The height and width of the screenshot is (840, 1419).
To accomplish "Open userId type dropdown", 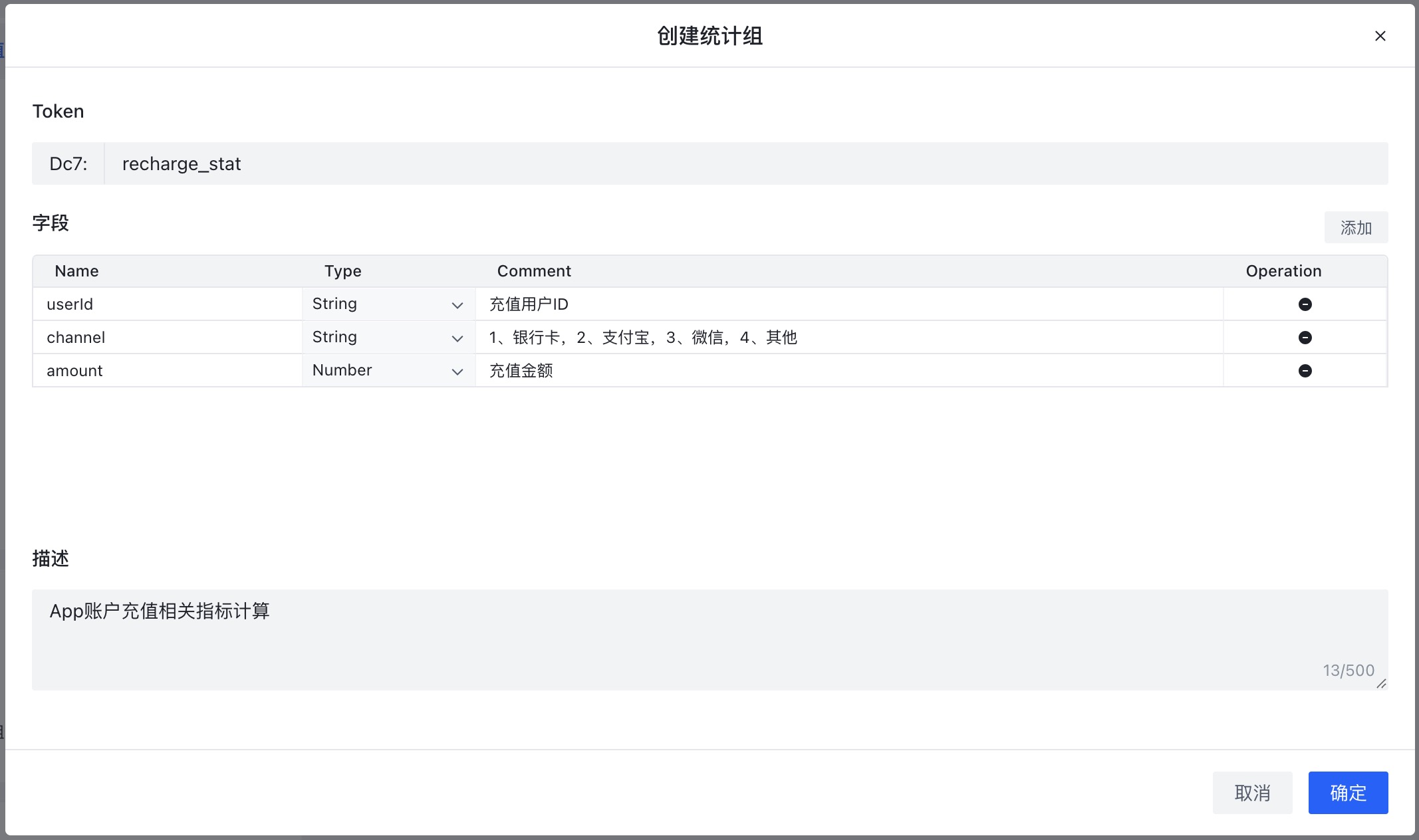I will coord(388,304).
